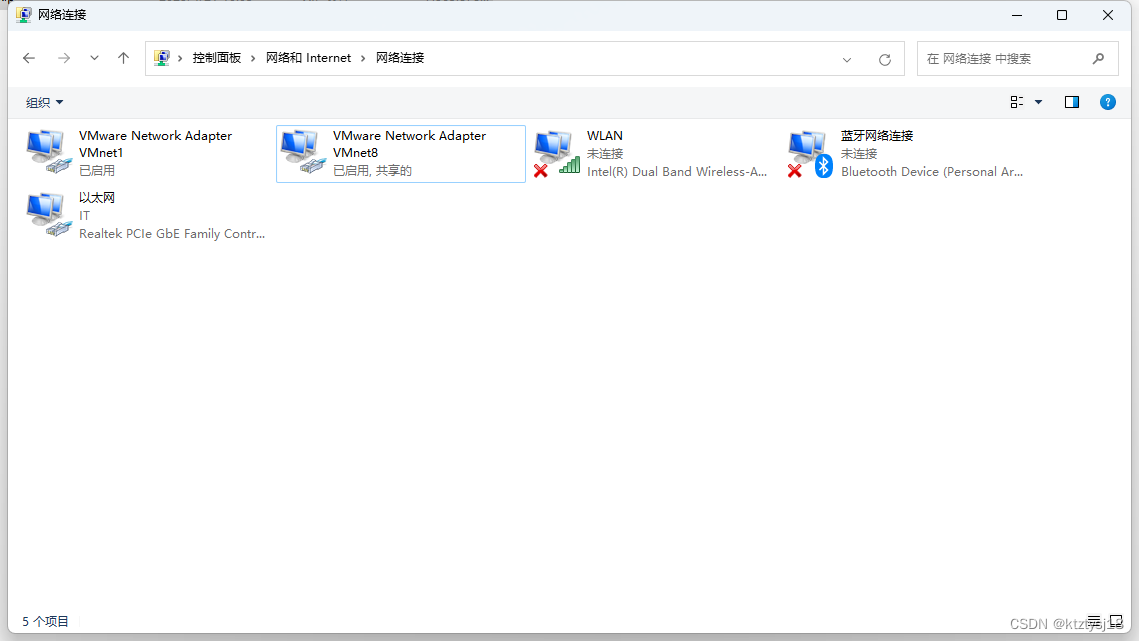Image resolution: width=1139 pixels, height=641 pixels.
Task: Open help with the question mark icon
Action: point(1108,102)
